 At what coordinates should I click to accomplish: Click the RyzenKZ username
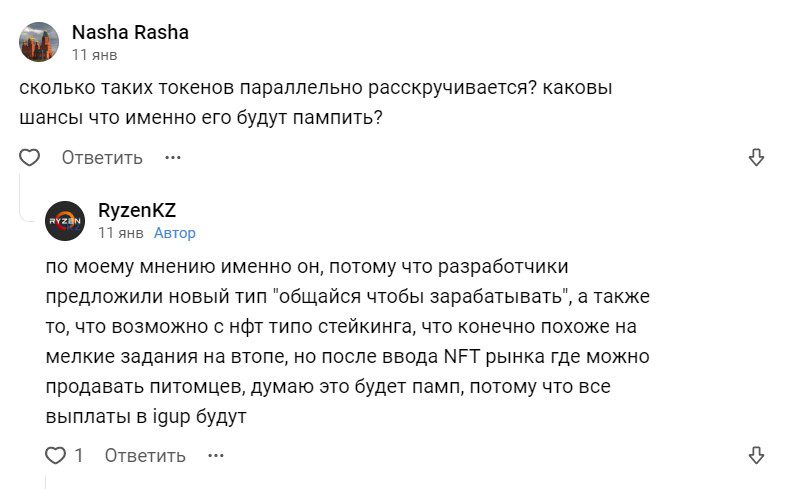(x=137, y=210)
